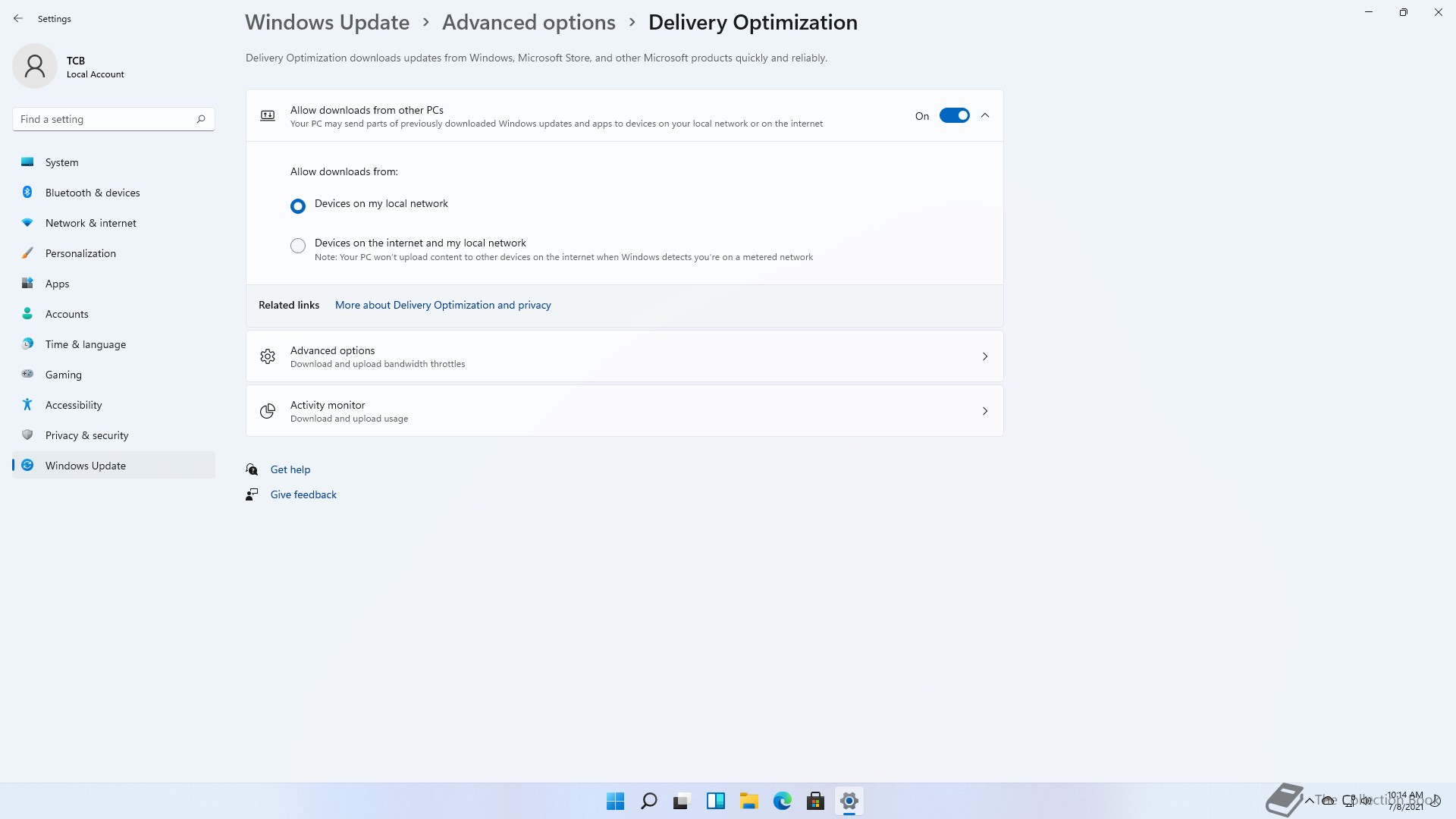This screenshot has width=1456, height=819.
Task: Select Devices on my local network radio
Action: pos(298,206)
